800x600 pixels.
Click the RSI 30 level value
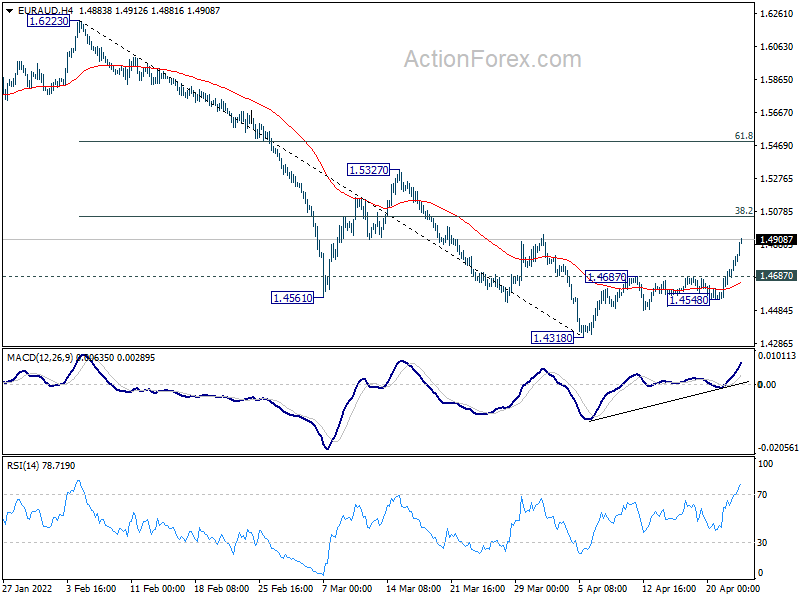tap(762, 542)
